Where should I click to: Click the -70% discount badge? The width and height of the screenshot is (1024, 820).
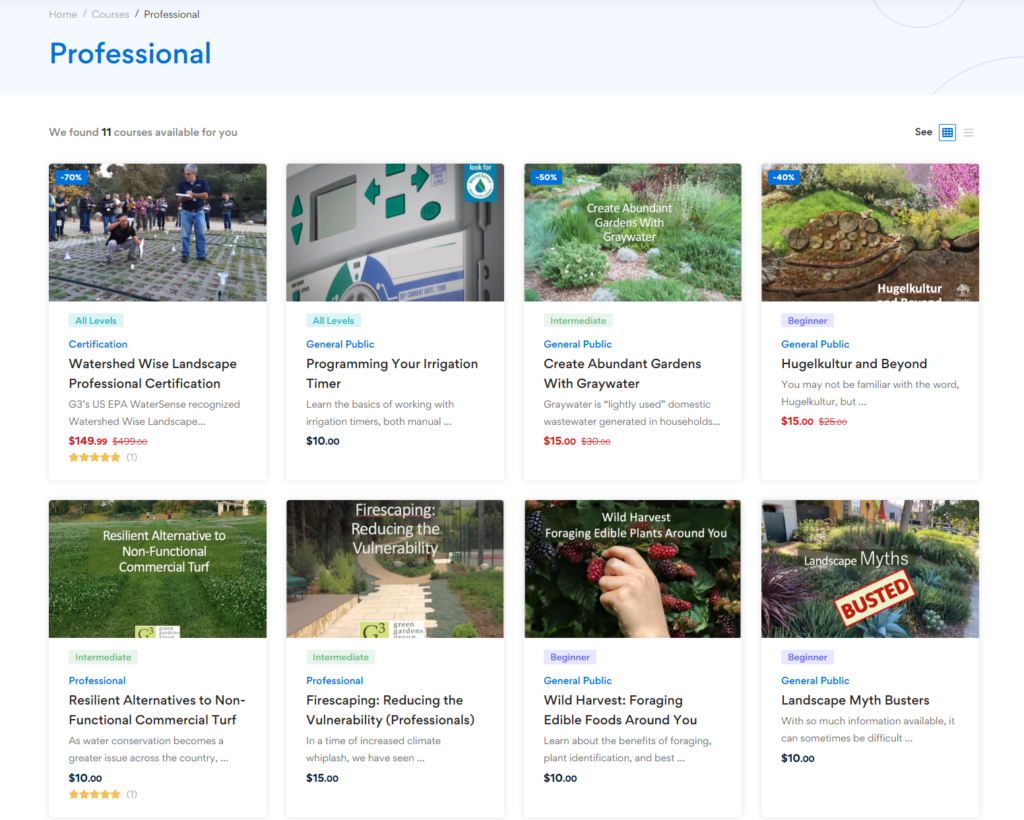tap(71, 177)
